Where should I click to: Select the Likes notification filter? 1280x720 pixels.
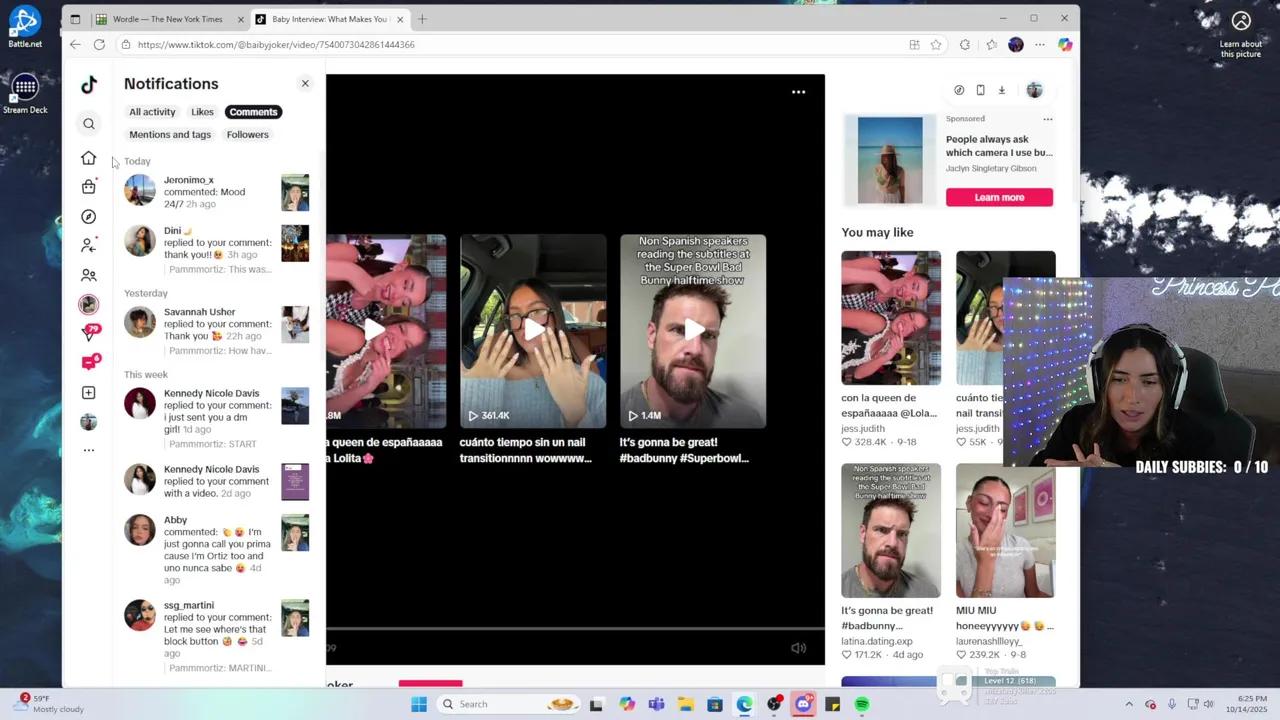[x=202, y=112]
